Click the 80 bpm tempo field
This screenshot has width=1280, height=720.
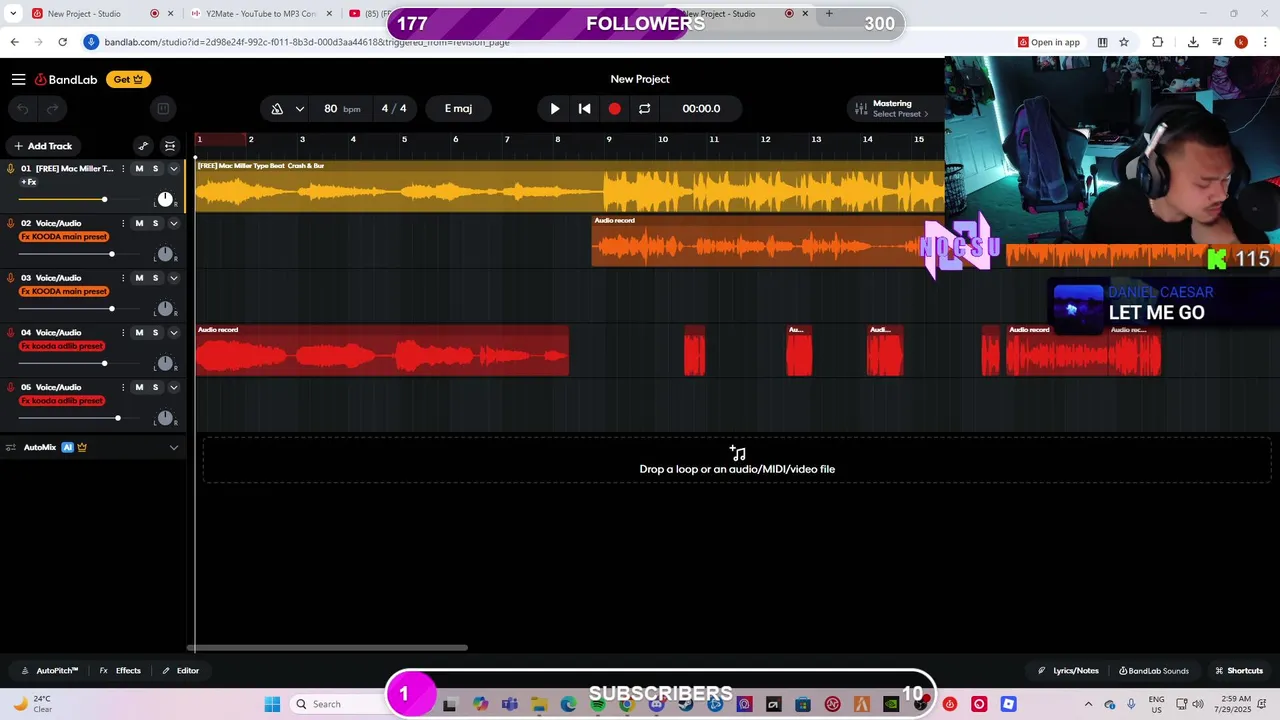pyautogui.click(x=342, y=109)
